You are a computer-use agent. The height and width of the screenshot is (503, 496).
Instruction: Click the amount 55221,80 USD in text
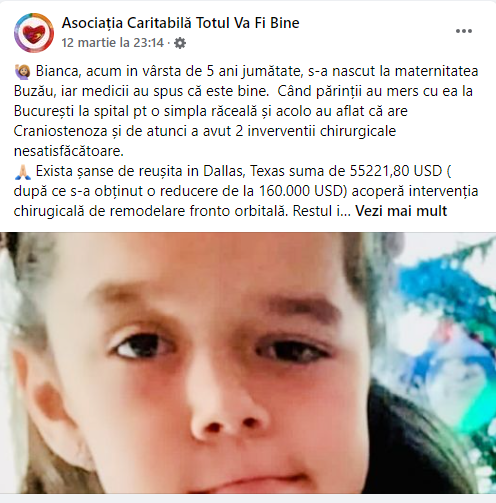(396, 171)
